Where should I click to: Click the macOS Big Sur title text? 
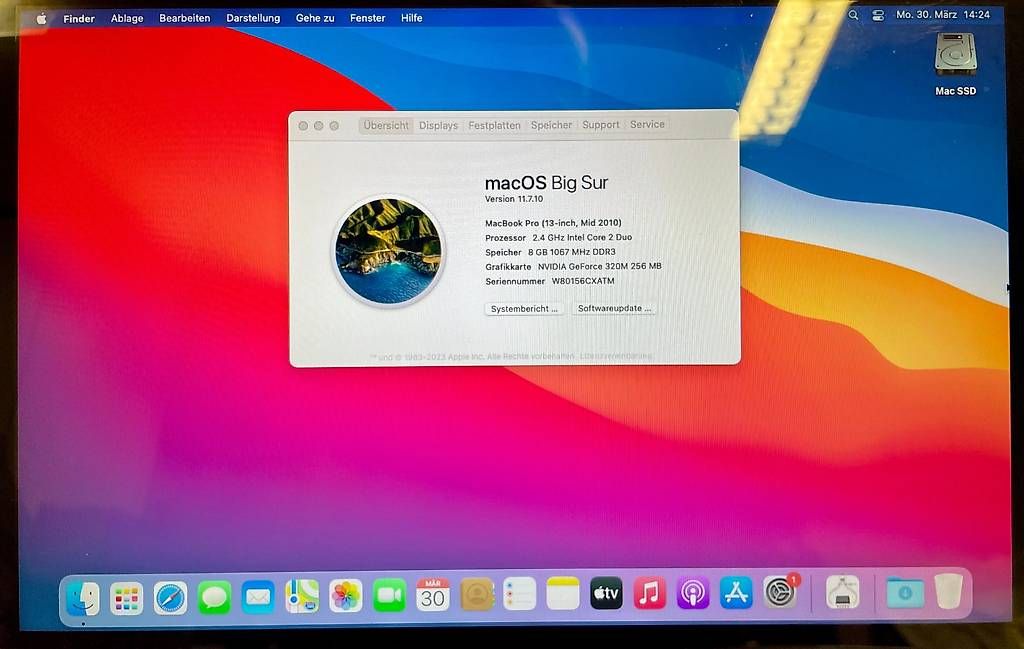546,183
